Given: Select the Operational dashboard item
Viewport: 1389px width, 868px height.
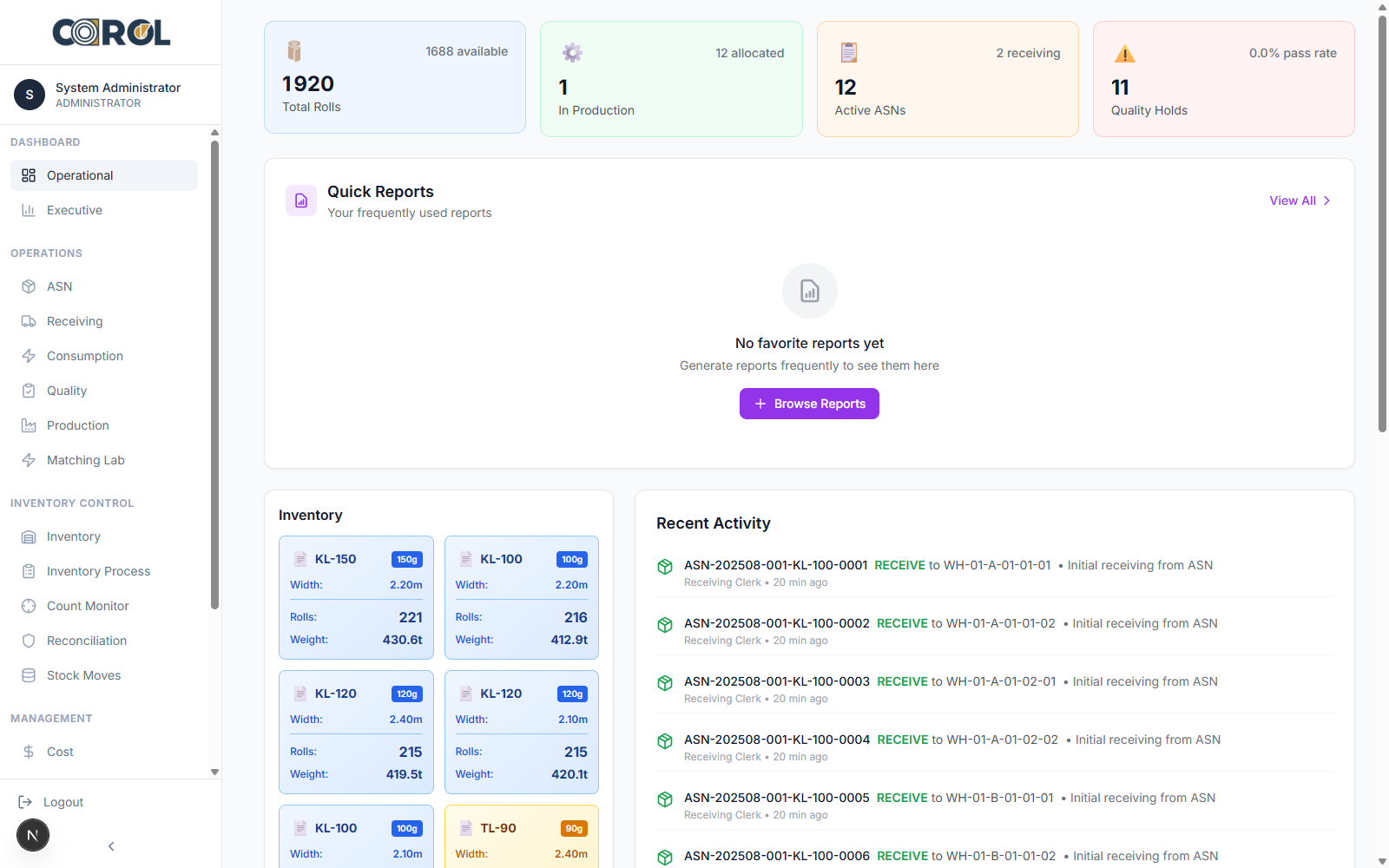Looking at the screenshot, I should 81,174.
